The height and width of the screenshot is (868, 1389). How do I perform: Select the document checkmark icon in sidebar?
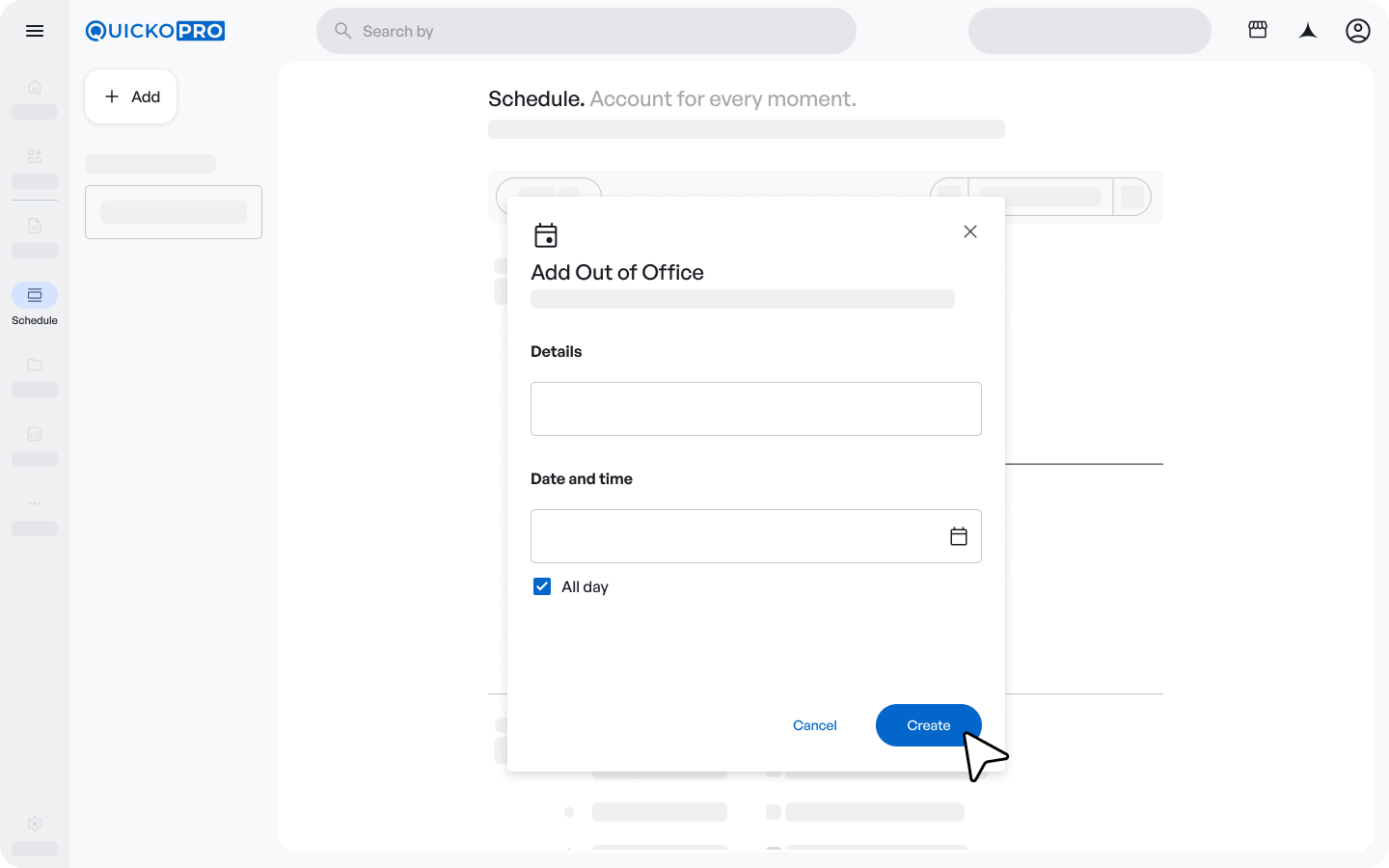coord(35,226)
